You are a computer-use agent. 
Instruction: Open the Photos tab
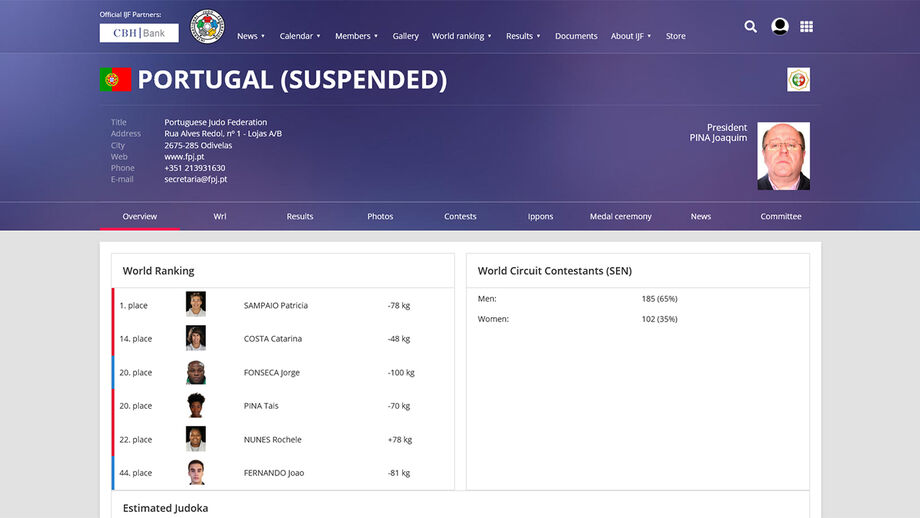point(380,216)
